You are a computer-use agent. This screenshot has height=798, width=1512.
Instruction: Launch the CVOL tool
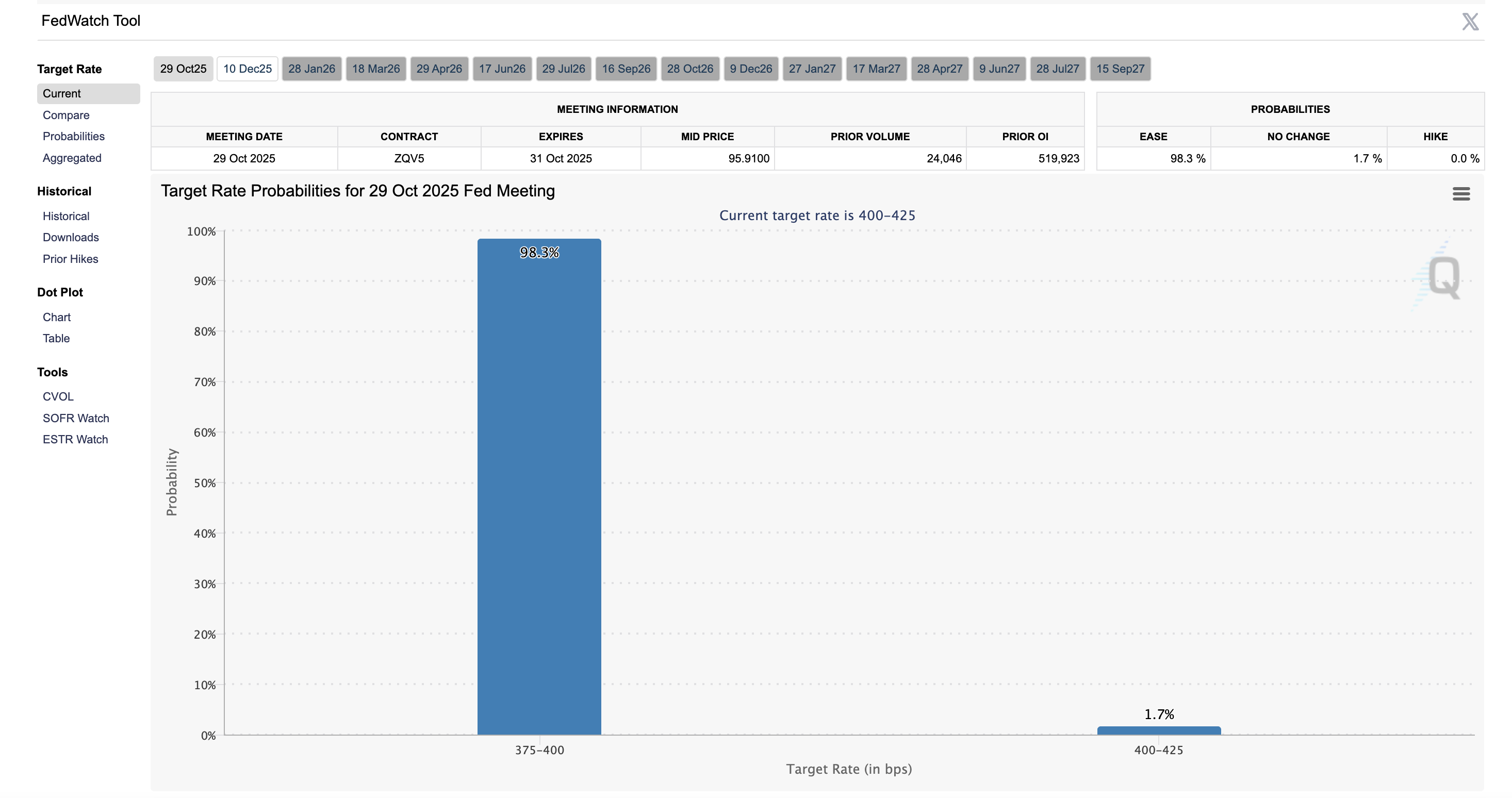(58, 396)
